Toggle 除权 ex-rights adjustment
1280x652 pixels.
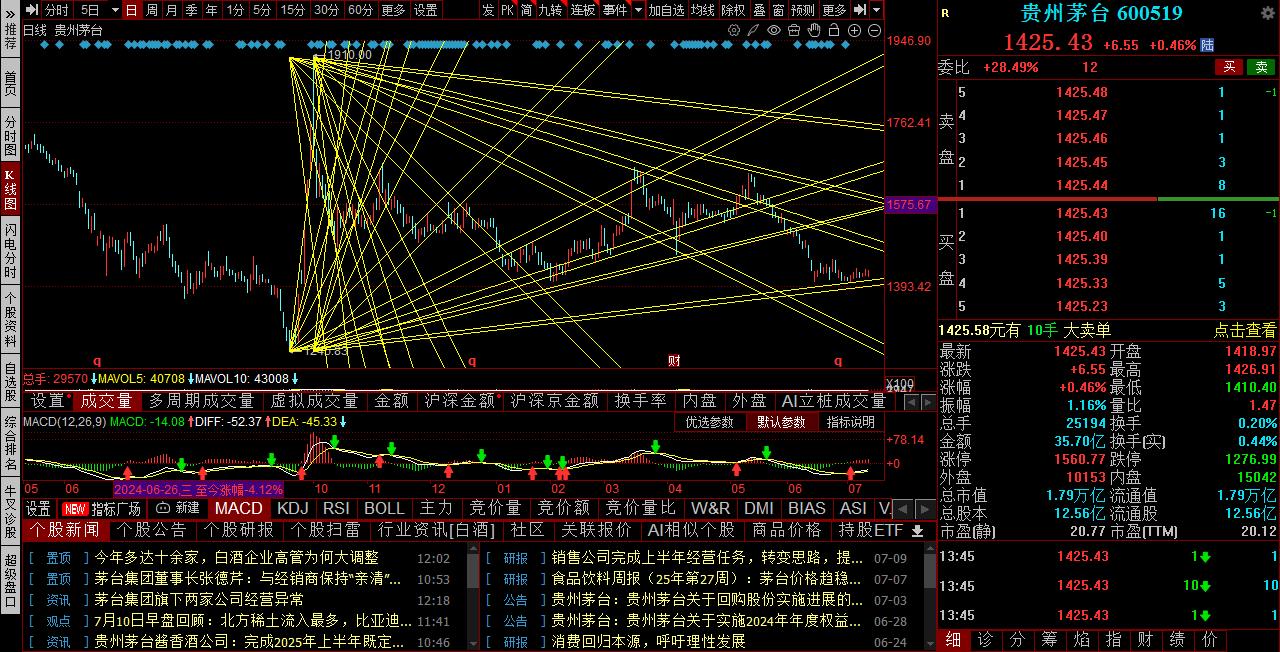[733, 10]
